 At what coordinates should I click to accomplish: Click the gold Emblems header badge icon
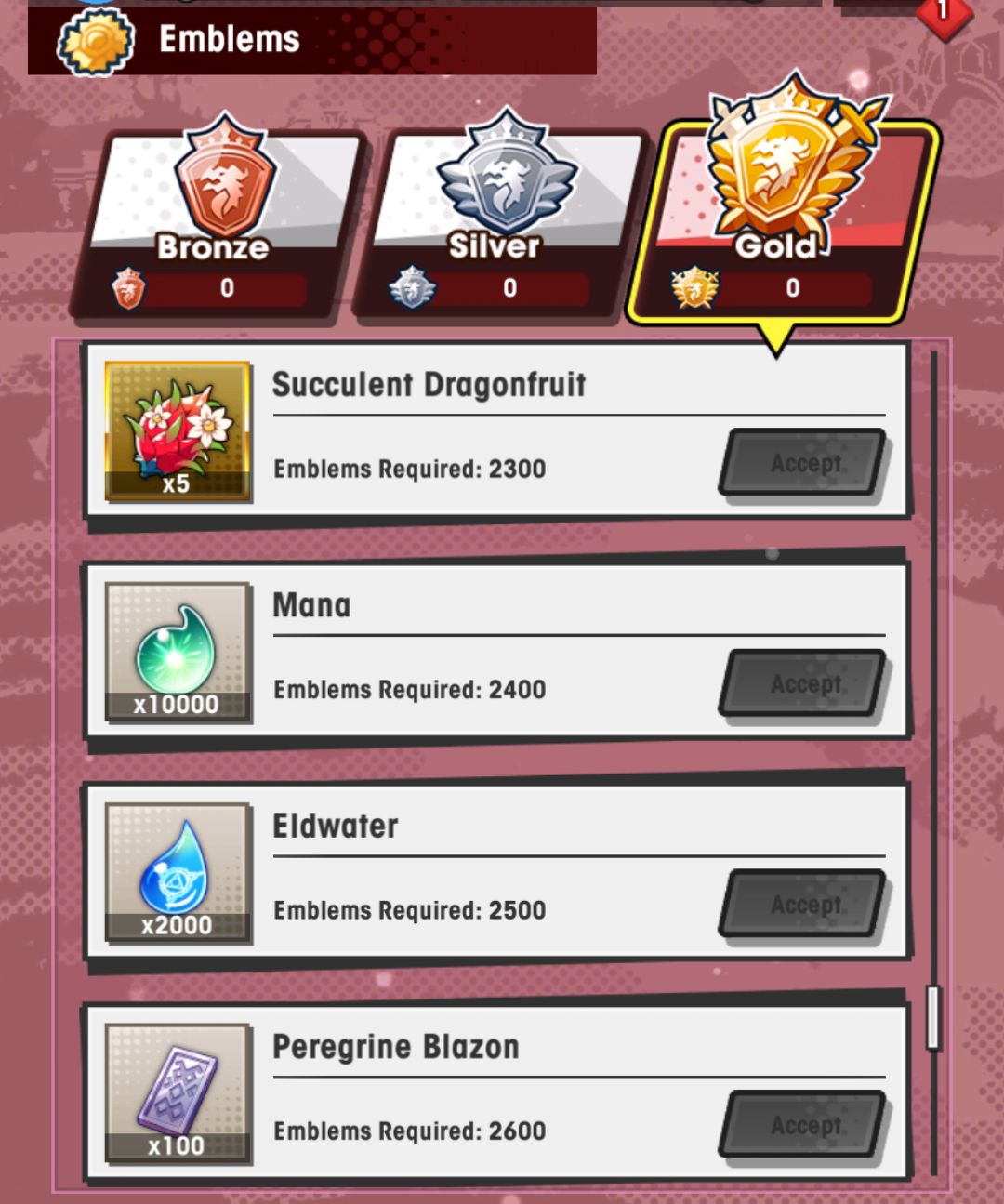coord(97,41)
